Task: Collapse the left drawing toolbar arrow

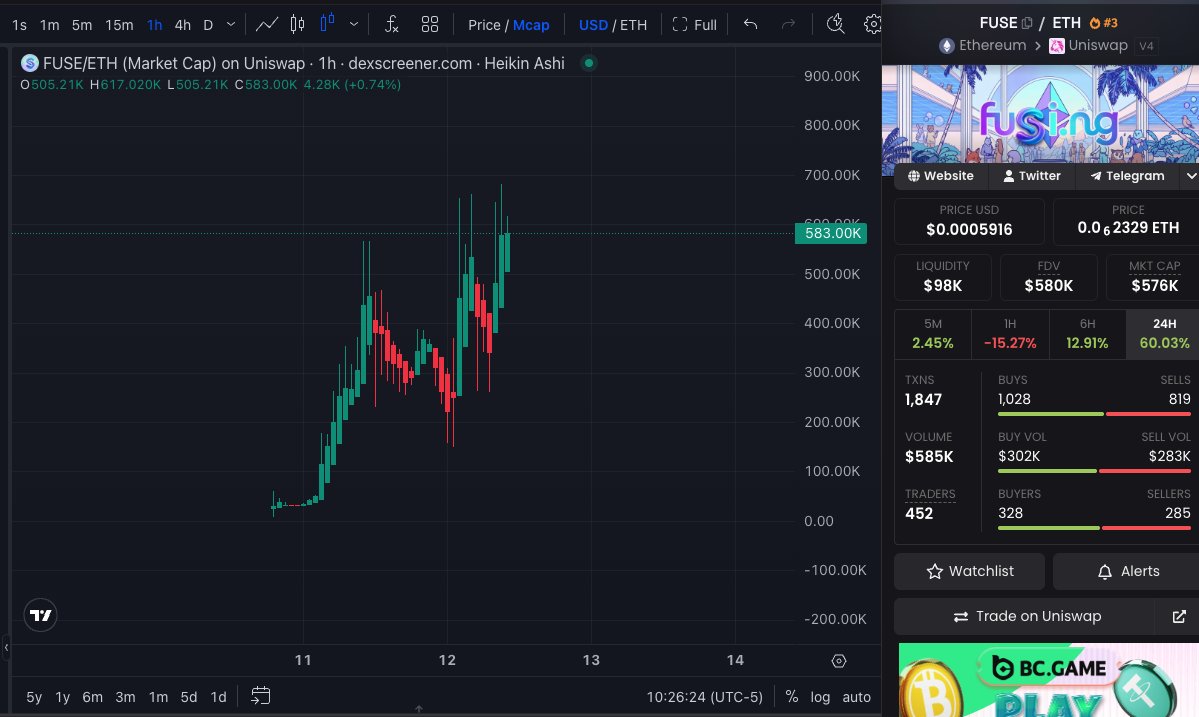Action: 6,648
